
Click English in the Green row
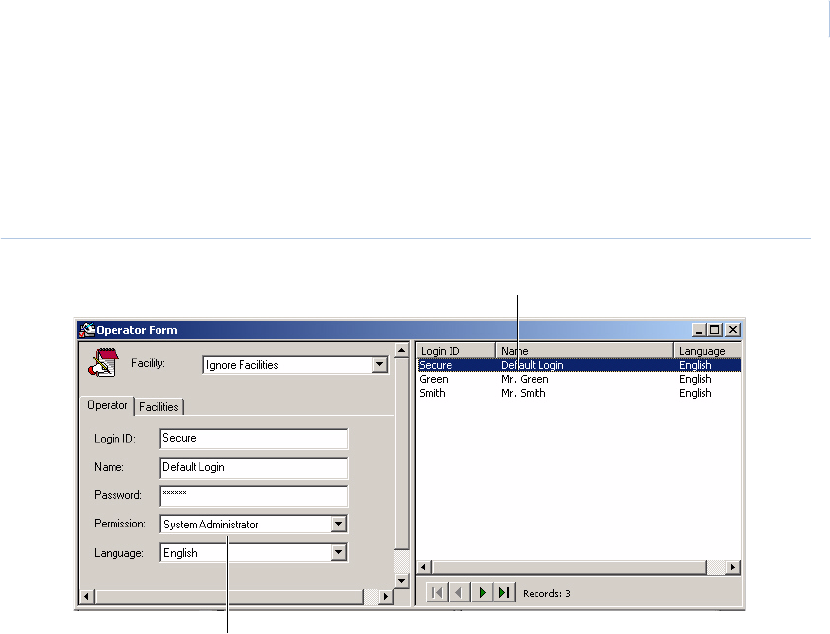(695, 379)
